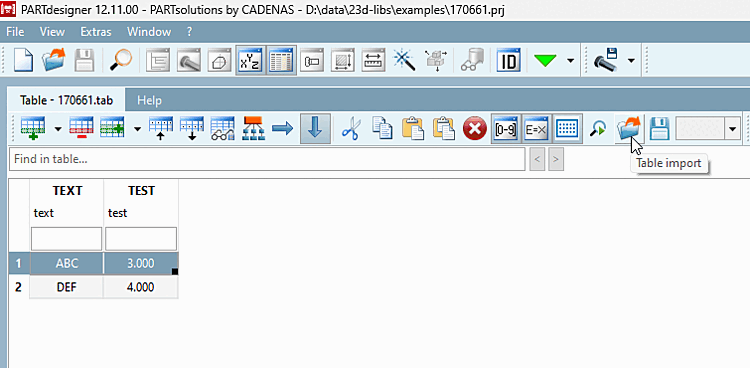The image size is (750, 368).
Task: Create a new project with blank page icon
Action: click(x=23, y=60)
